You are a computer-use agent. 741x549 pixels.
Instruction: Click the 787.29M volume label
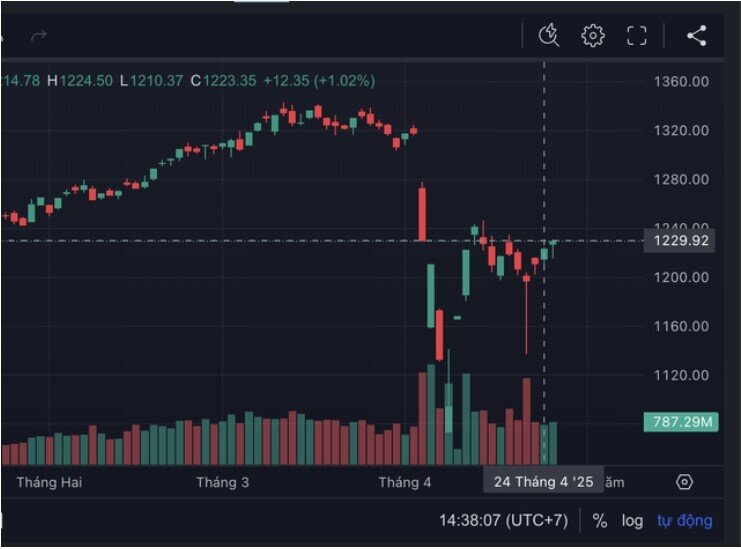[x=681, y=421]
